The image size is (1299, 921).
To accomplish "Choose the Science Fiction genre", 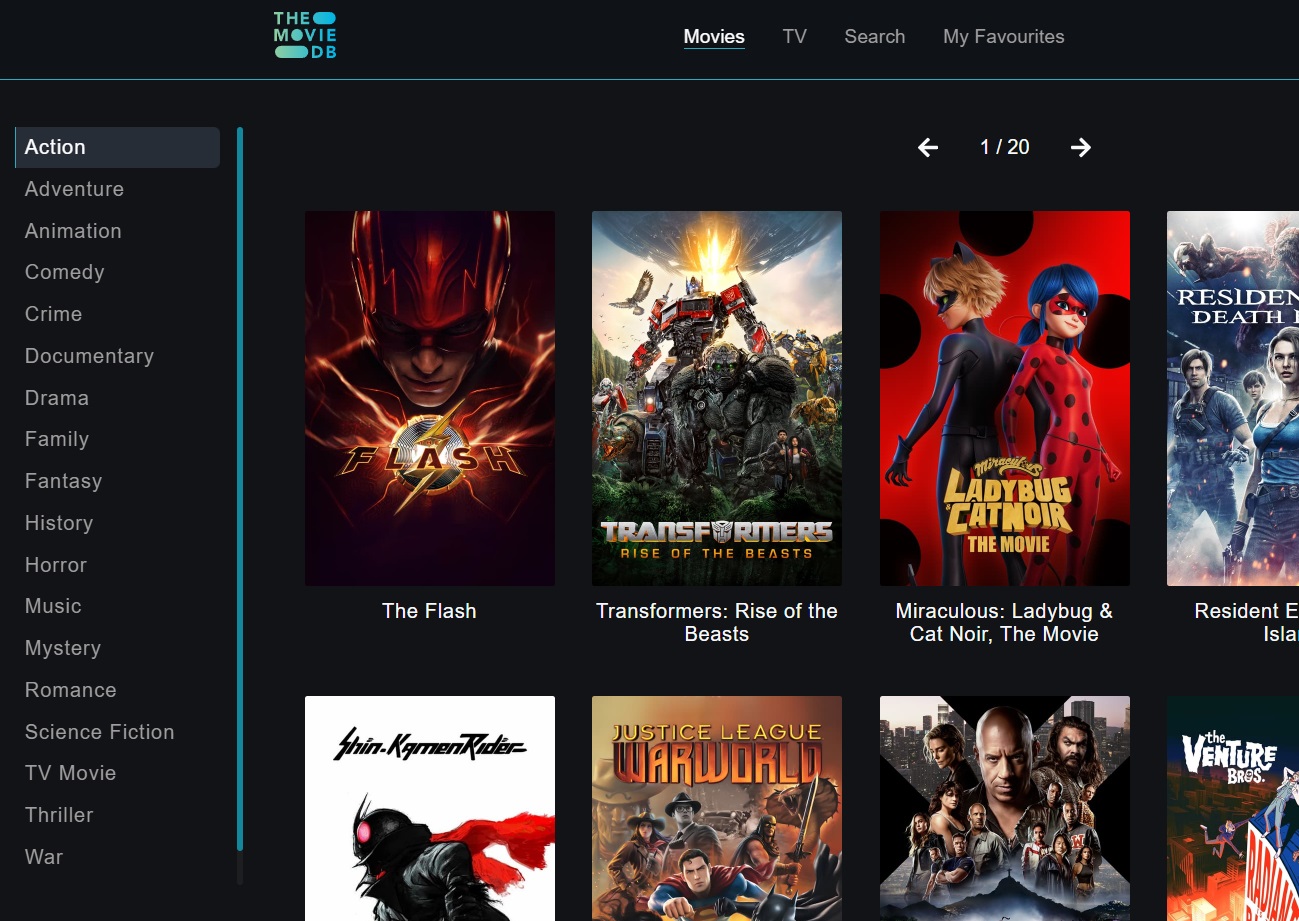I will coord(100,732).
